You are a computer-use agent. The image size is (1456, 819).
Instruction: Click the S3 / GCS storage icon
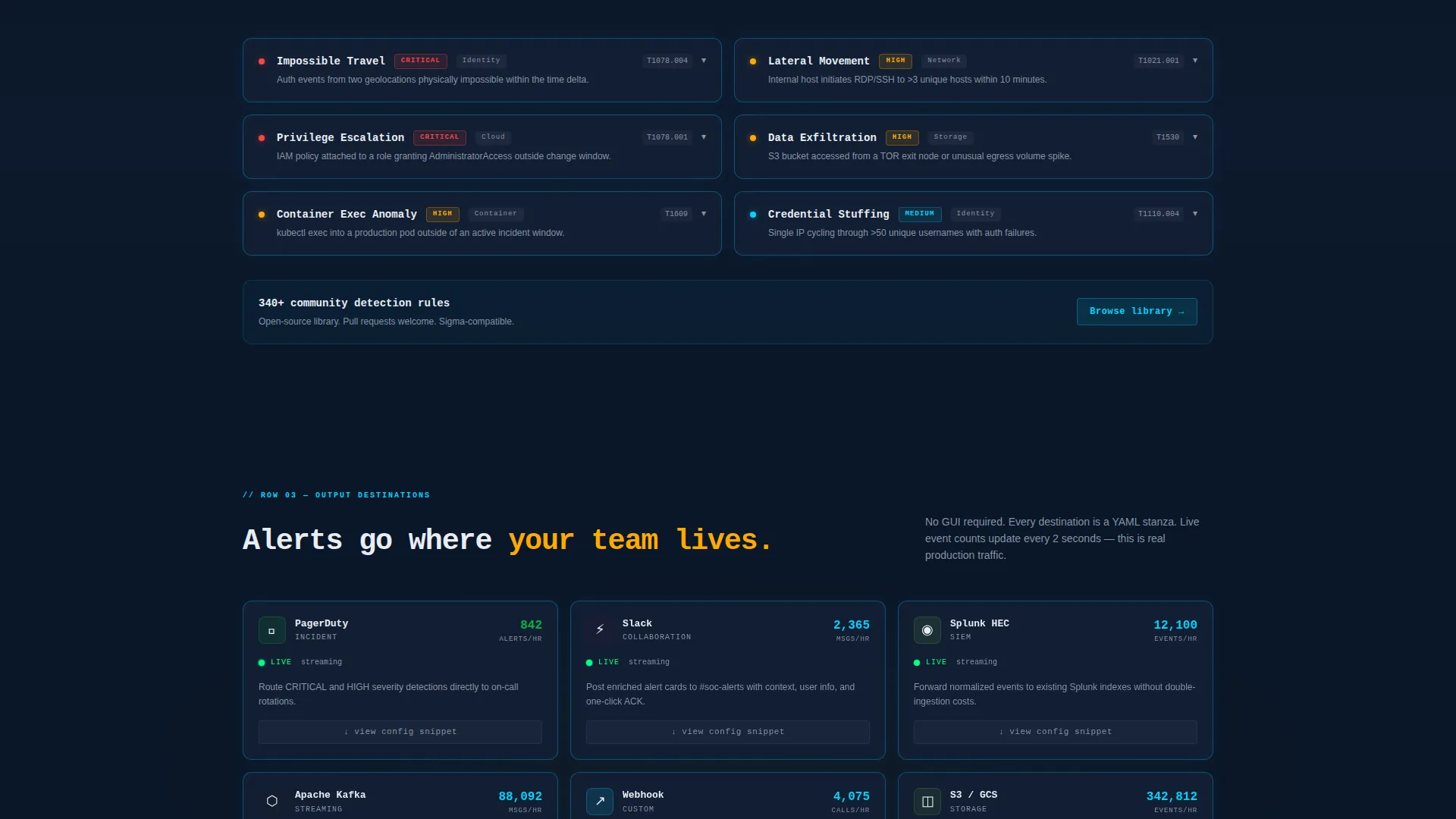[927, 802]
